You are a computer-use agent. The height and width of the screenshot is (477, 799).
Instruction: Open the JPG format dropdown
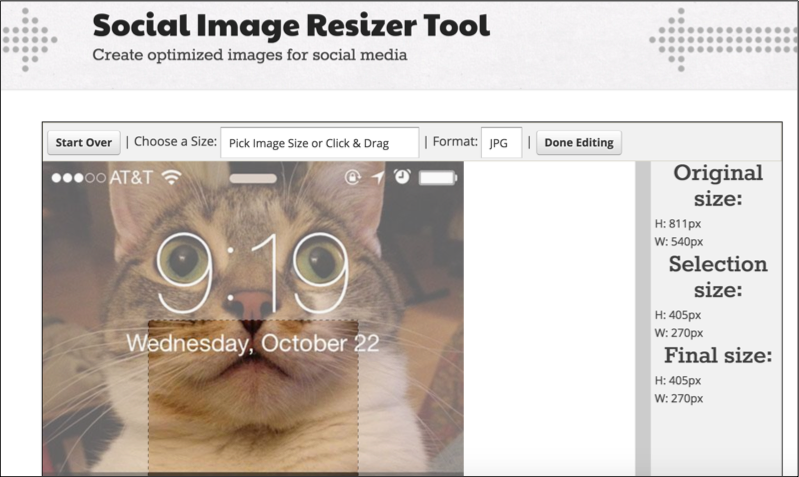tap(501, 143)
